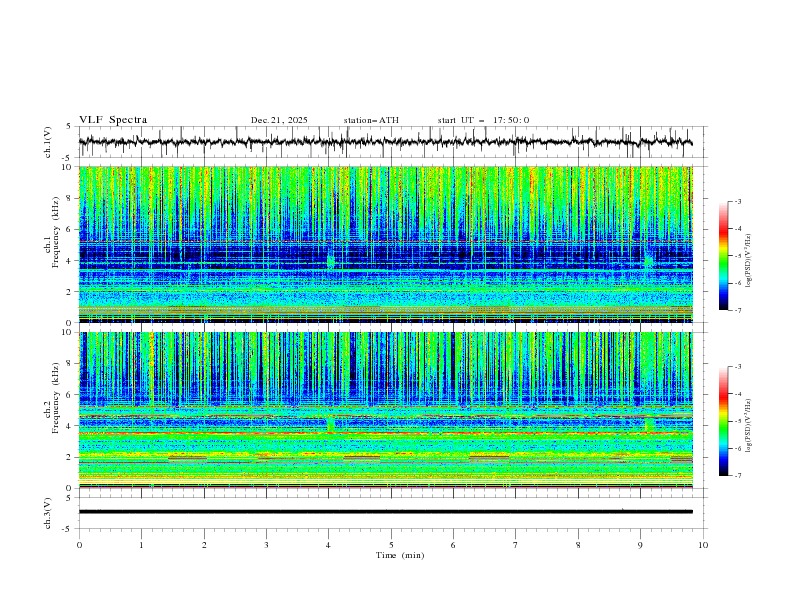Click the 'ch.1(V)' waveform axis label

[x=48, y=142]
